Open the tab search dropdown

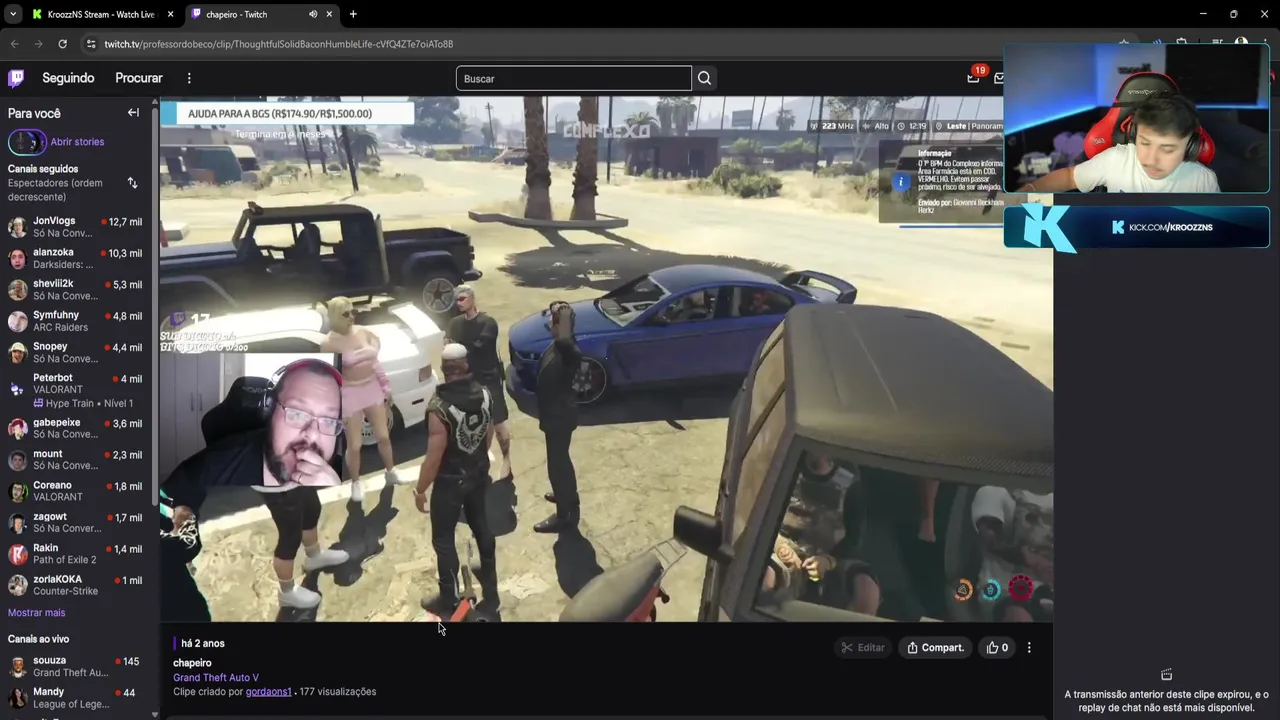click(x=12, y=14)
